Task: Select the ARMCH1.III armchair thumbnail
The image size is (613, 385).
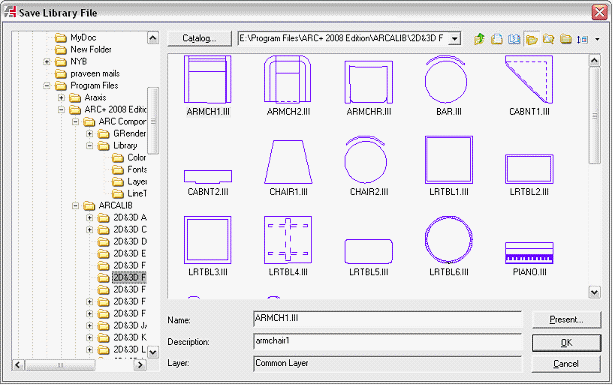Action: point(208,79)
